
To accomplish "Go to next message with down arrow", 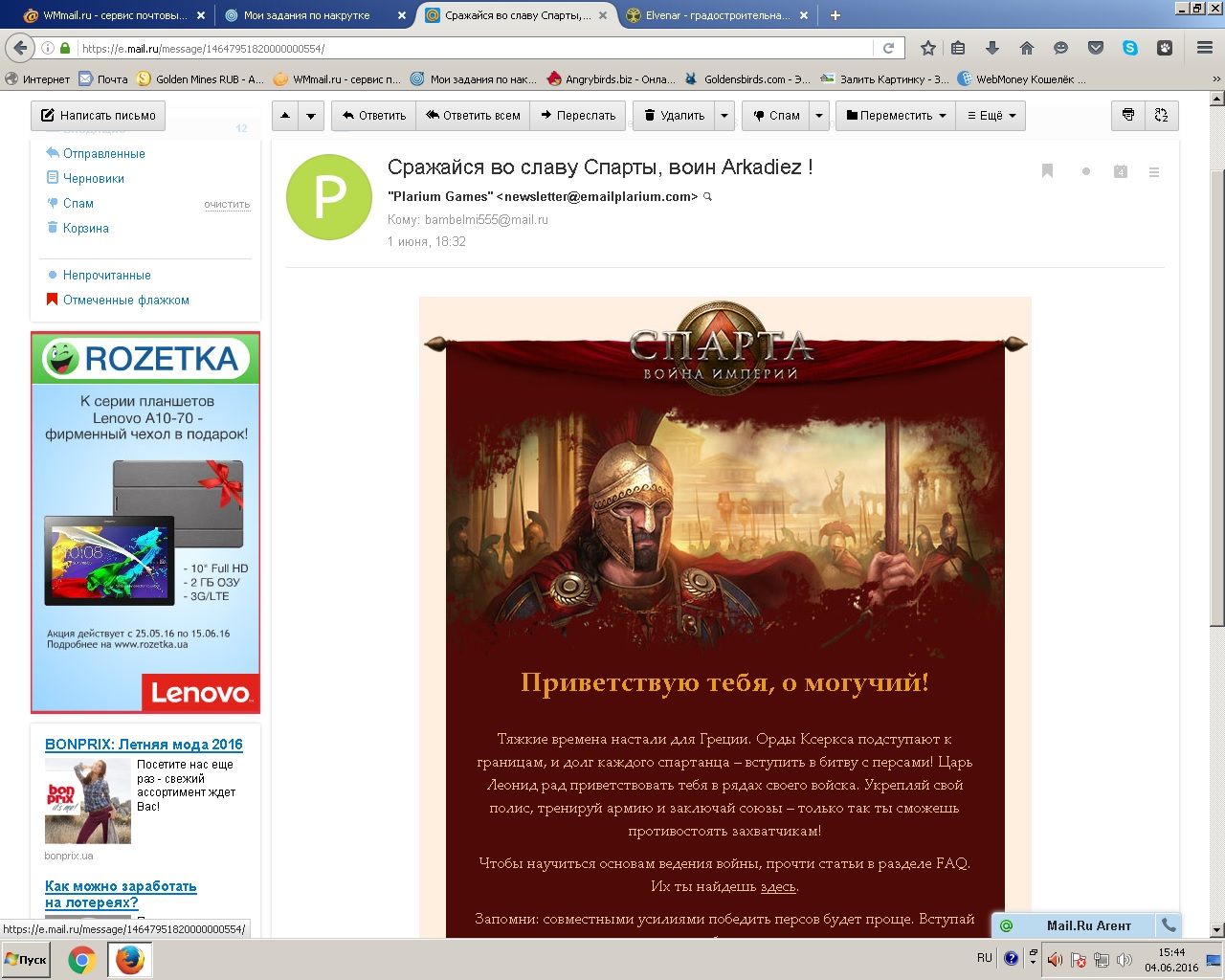I will click(x=311, y=116).
